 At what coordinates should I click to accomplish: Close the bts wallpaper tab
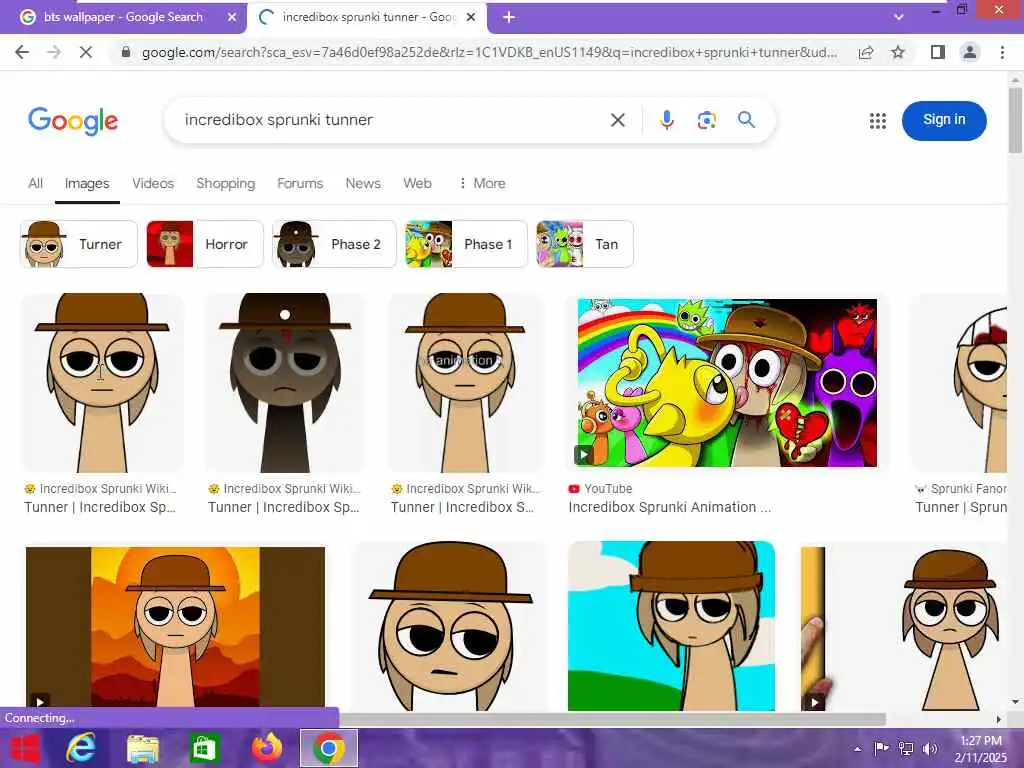232,17
